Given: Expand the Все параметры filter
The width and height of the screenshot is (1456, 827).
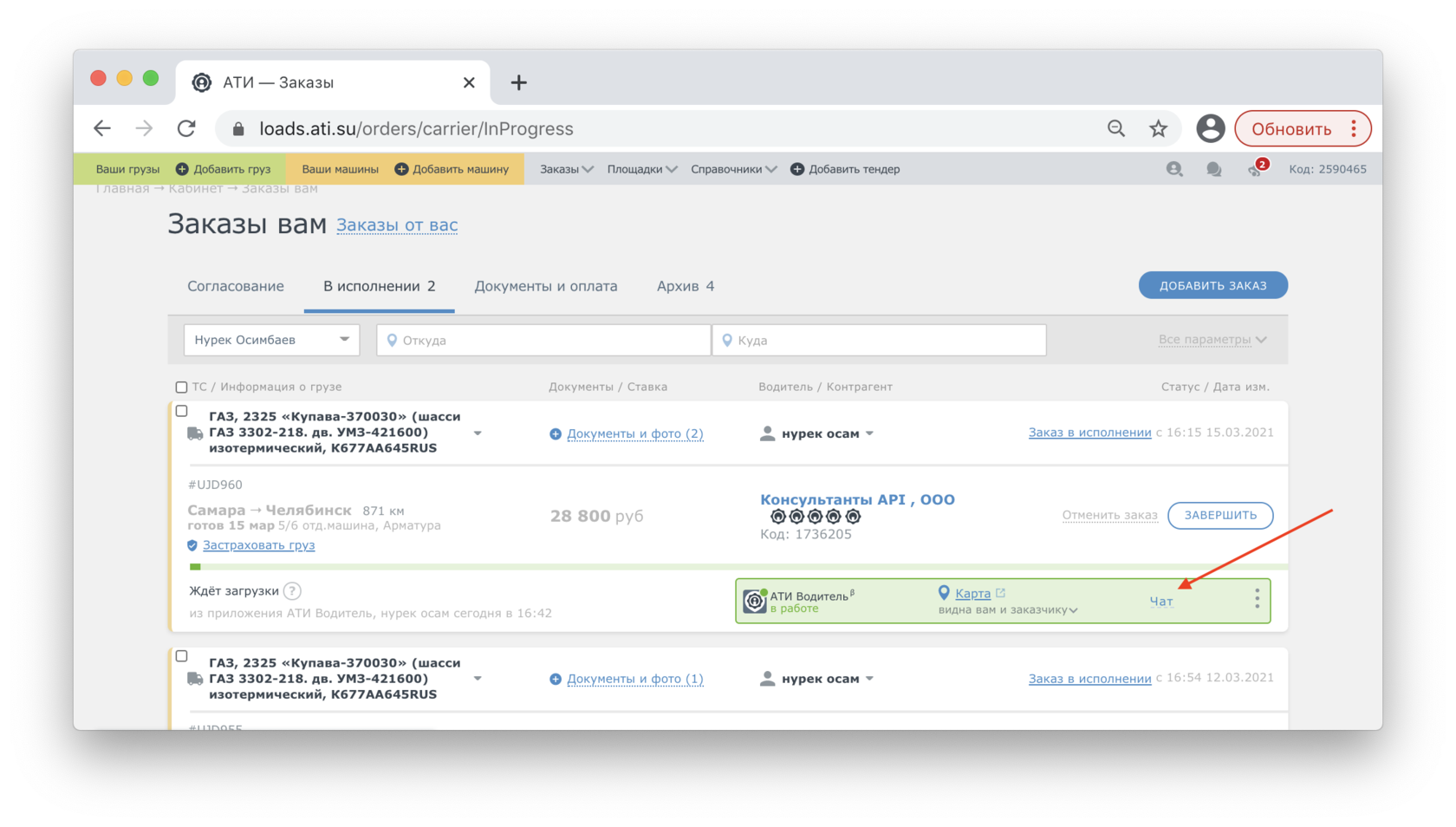Looking at the screenshot, I should click(1212, 340).
